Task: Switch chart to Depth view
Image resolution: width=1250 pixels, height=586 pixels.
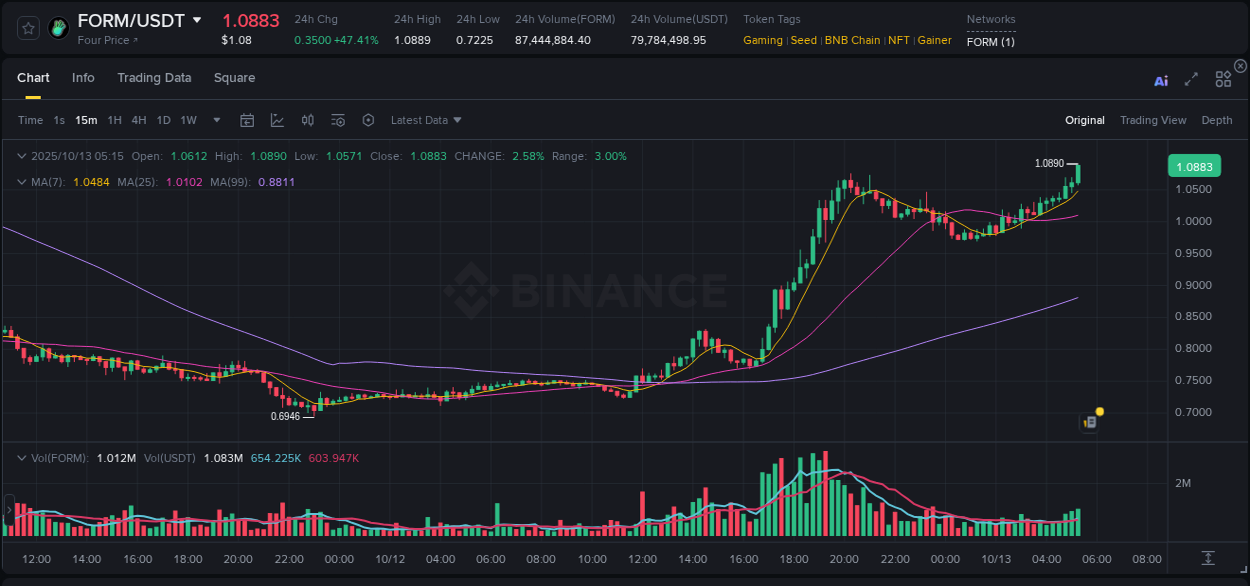Action: point(1217,120)
